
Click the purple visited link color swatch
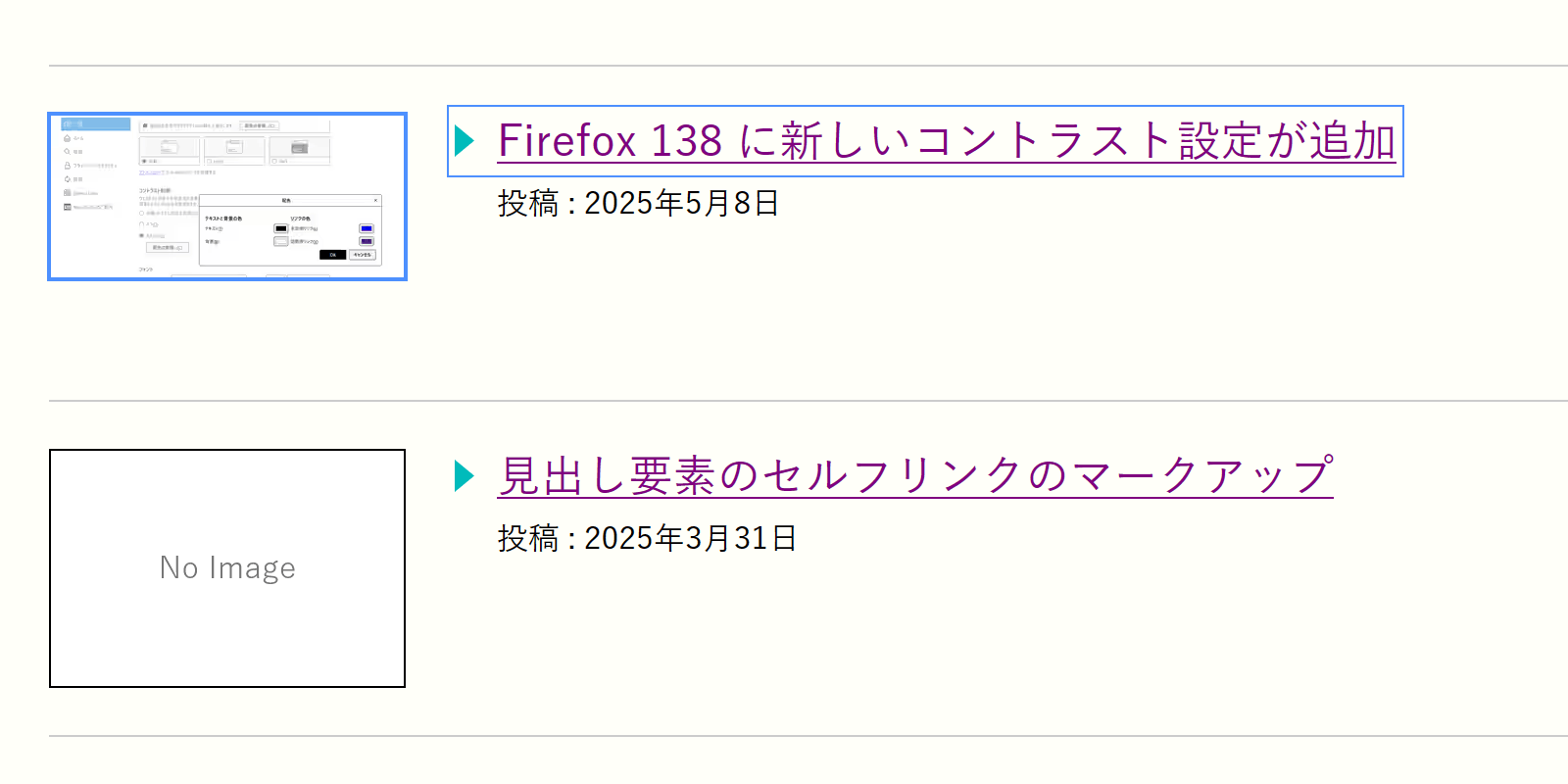pyautogui.click(x=367, y=241)
